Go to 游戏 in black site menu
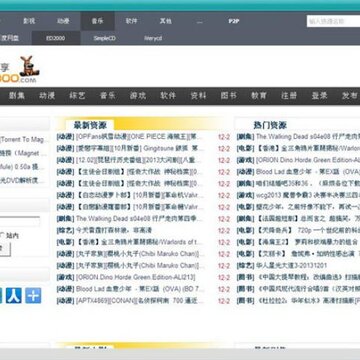Screen dimensions: 360x360 pos(138,96)
